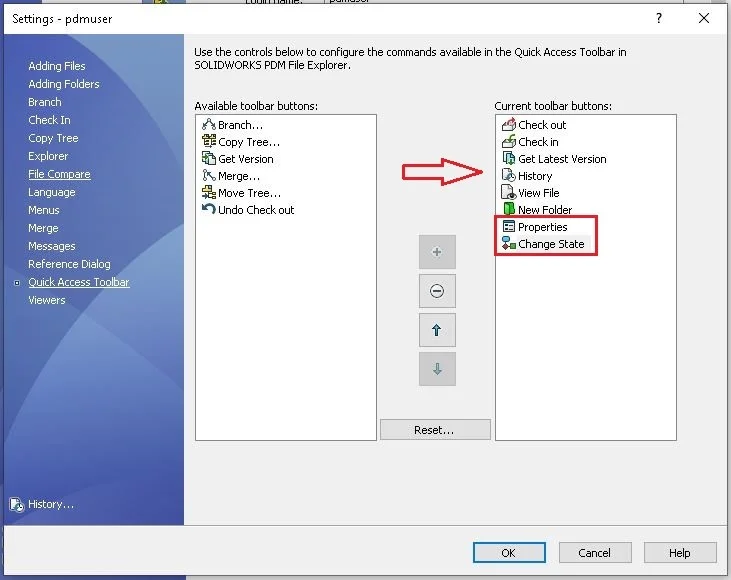
Task: Open the Viewers settings in sidebar
Action: pyautogui.click(x=47, y=300)
